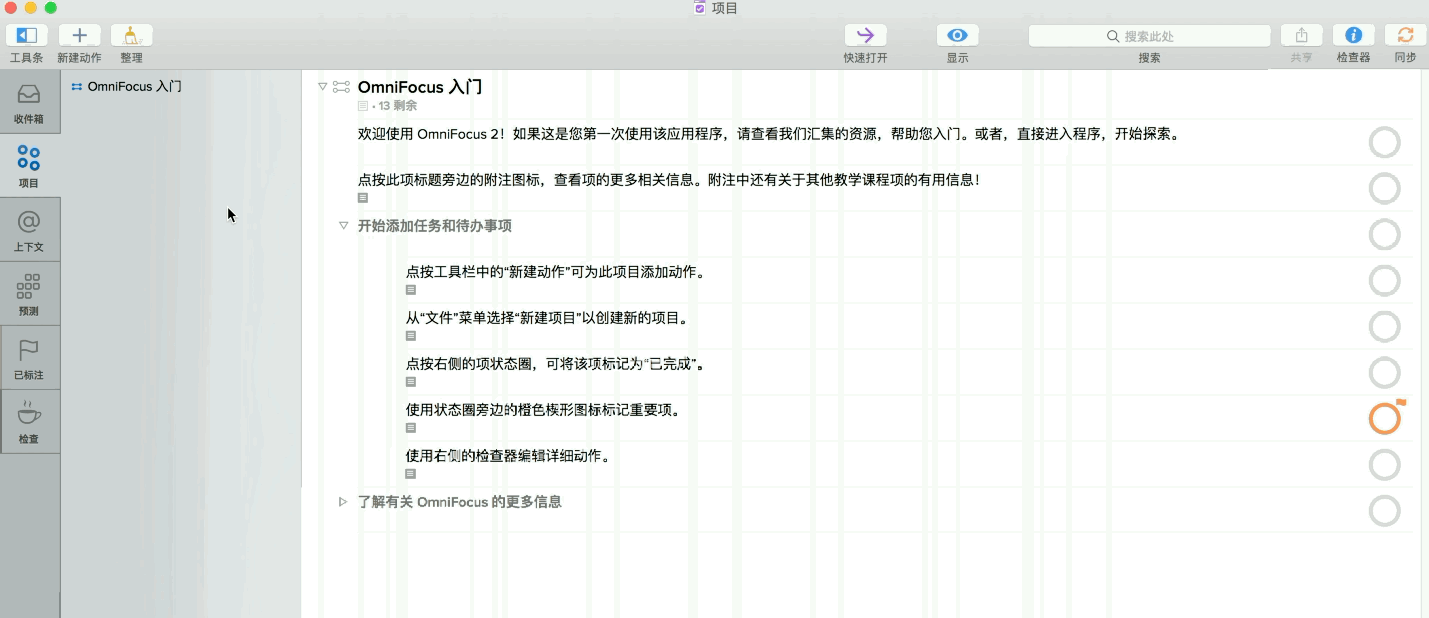Collapse the OmniFocus 入门 project triangle
1429x618 pixels.
323,87
